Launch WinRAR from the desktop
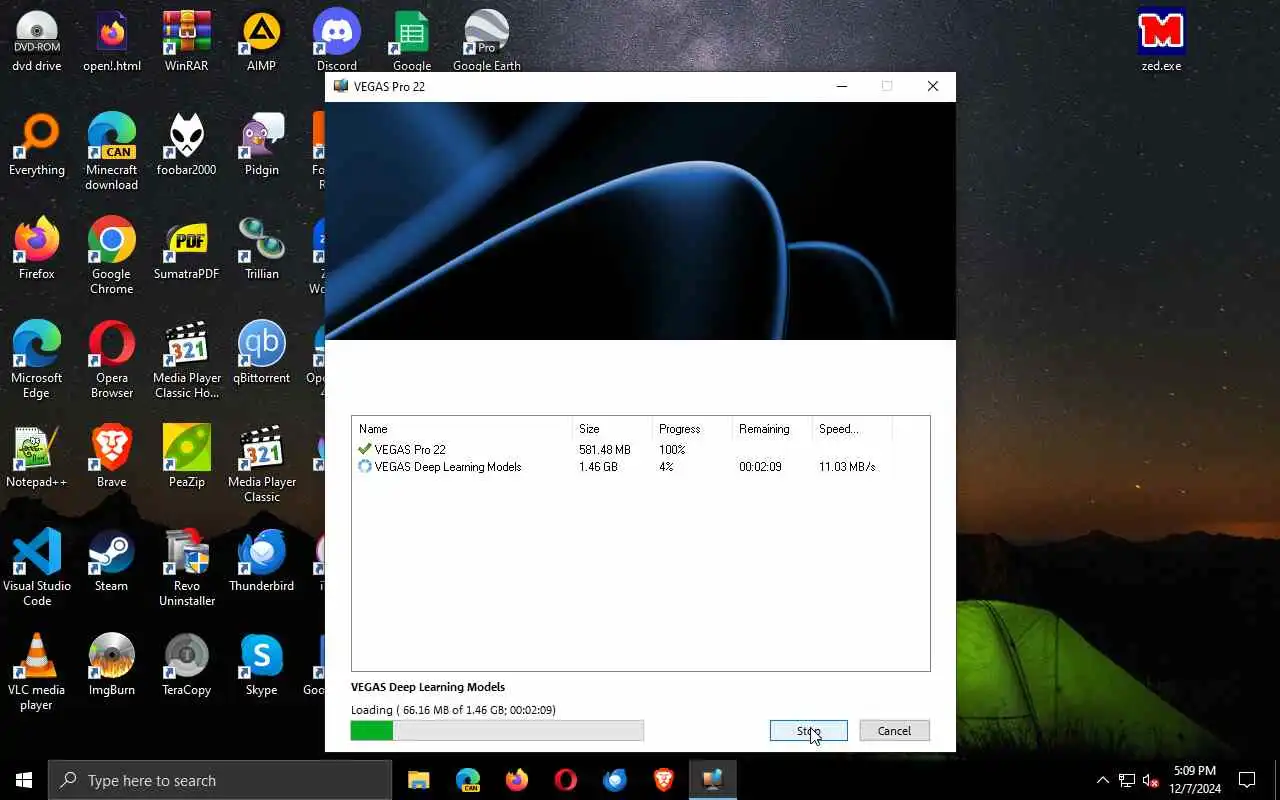1280x800 pixels. (x=187, y=41)
